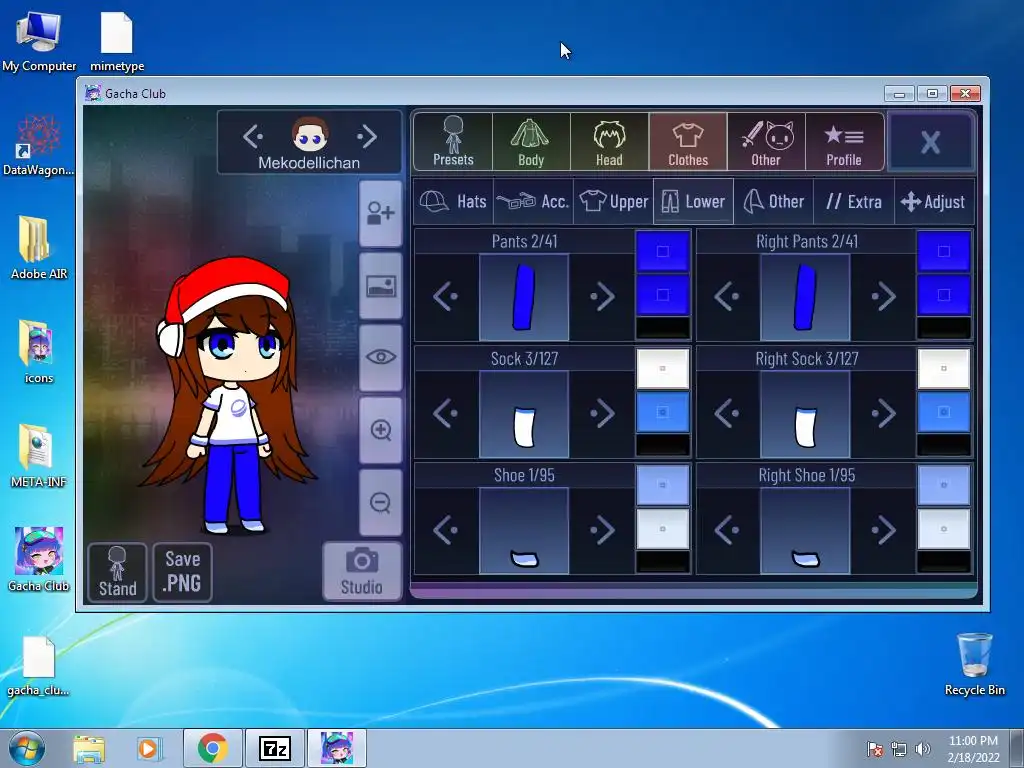This screenshot has width=1024, height=768.
Task: Switch to next character slot
Action: coord(367,136)
